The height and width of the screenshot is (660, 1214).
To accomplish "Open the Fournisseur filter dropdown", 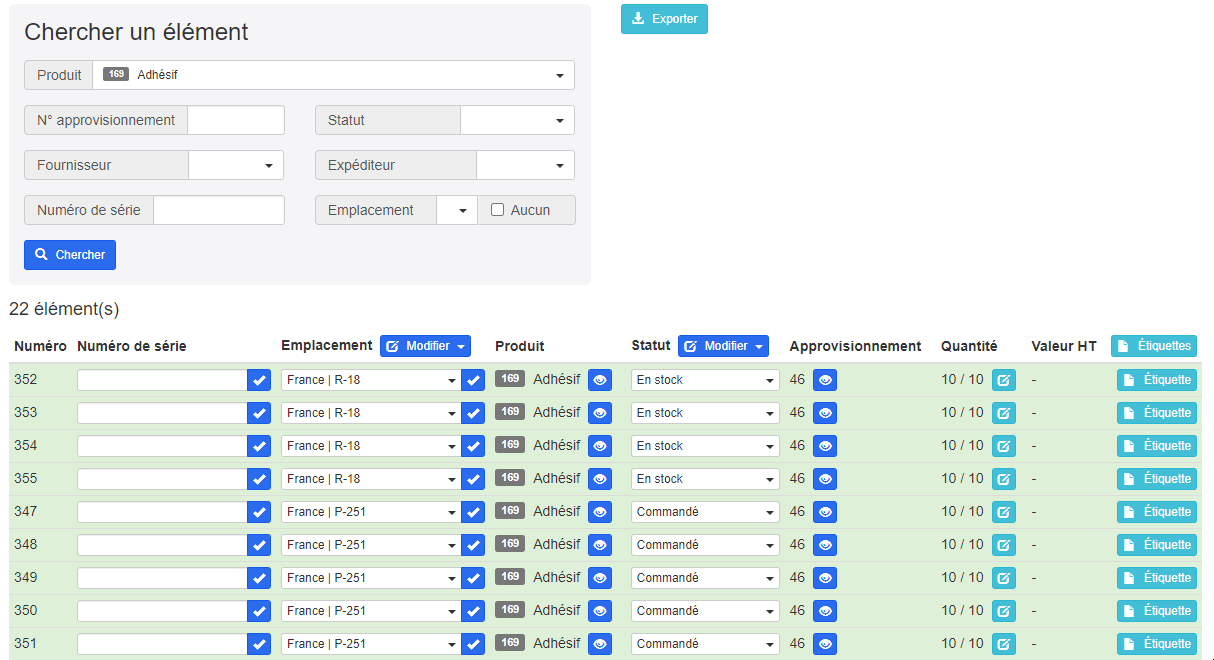I will (x=236, y=165).
